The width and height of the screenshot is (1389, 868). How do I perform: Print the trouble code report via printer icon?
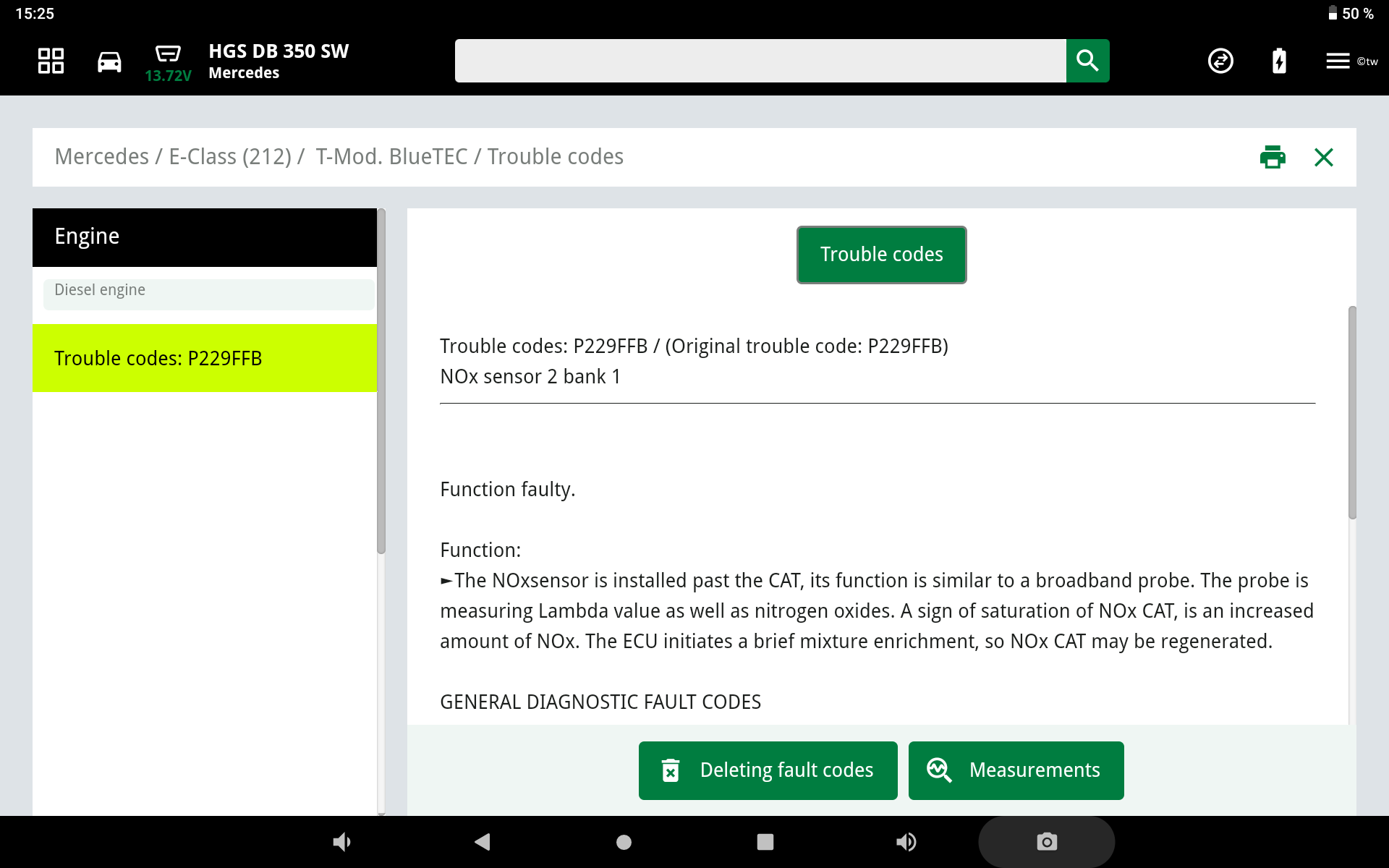pyautogui.click(x=1273, y=157)
